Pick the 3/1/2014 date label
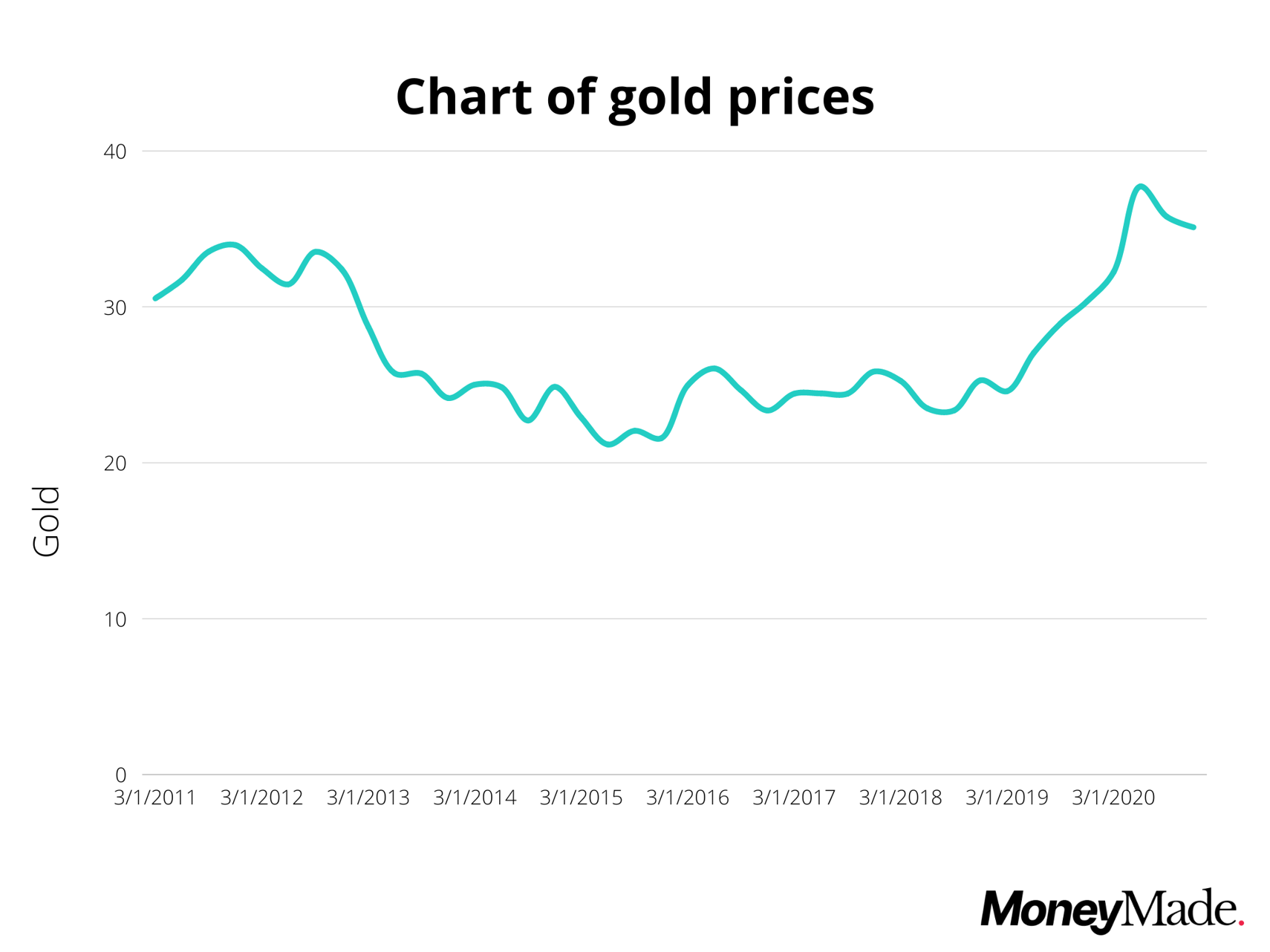The image size is (1270, 952). click(475, 798)
